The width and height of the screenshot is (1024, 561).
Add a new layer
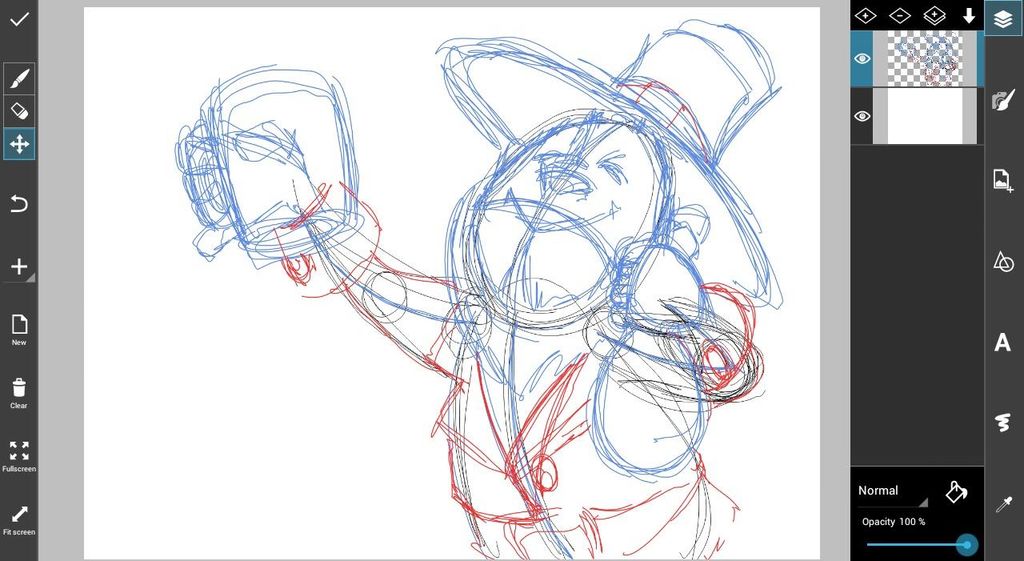click(x=865, y=16)
